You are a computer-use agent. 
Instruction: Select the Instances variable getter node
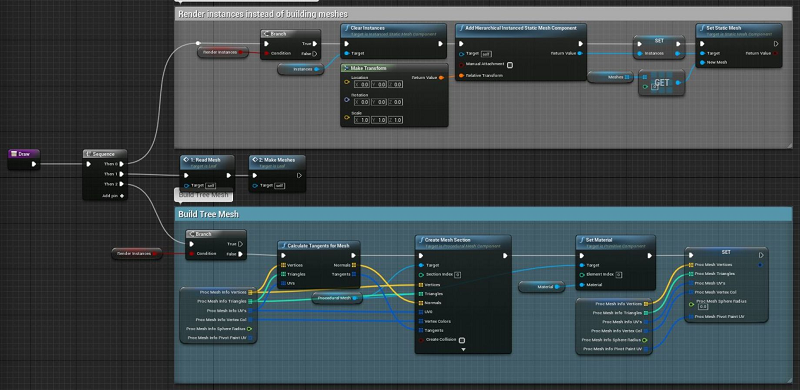pyautogui.click(x=301, y=69)
